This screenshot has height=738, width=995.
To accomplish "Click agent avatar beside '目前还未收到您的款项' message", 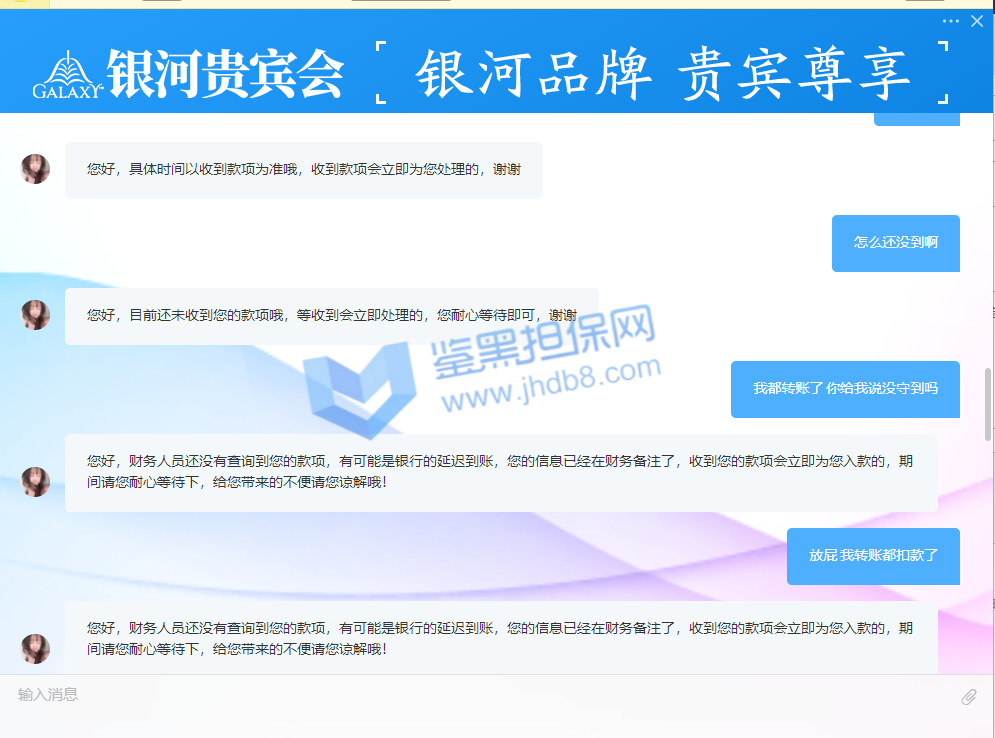I will pos(35,315).
